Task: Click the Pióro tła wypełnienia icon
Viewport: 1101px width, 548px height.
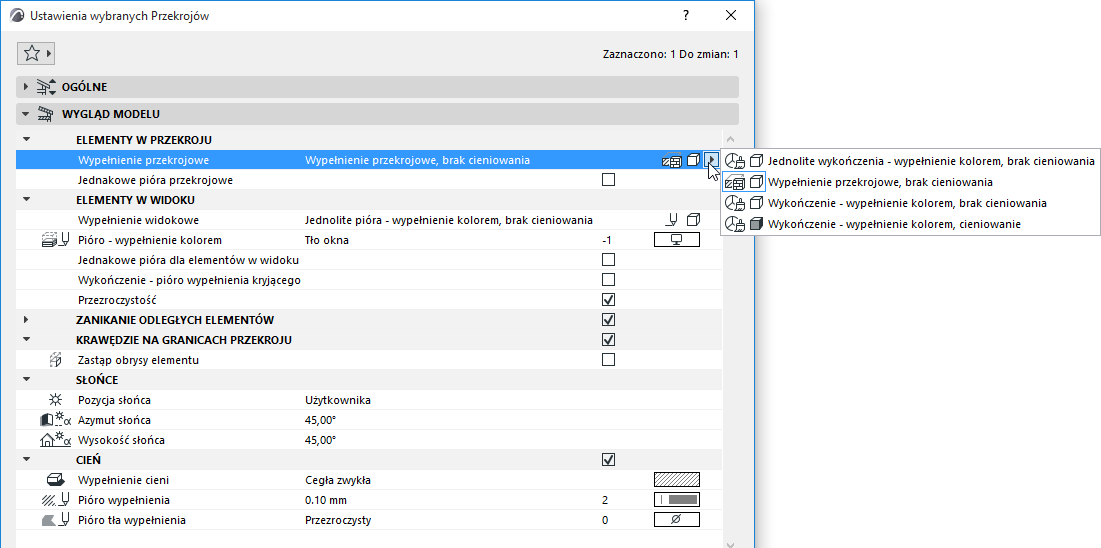Action: click(55, 521)
